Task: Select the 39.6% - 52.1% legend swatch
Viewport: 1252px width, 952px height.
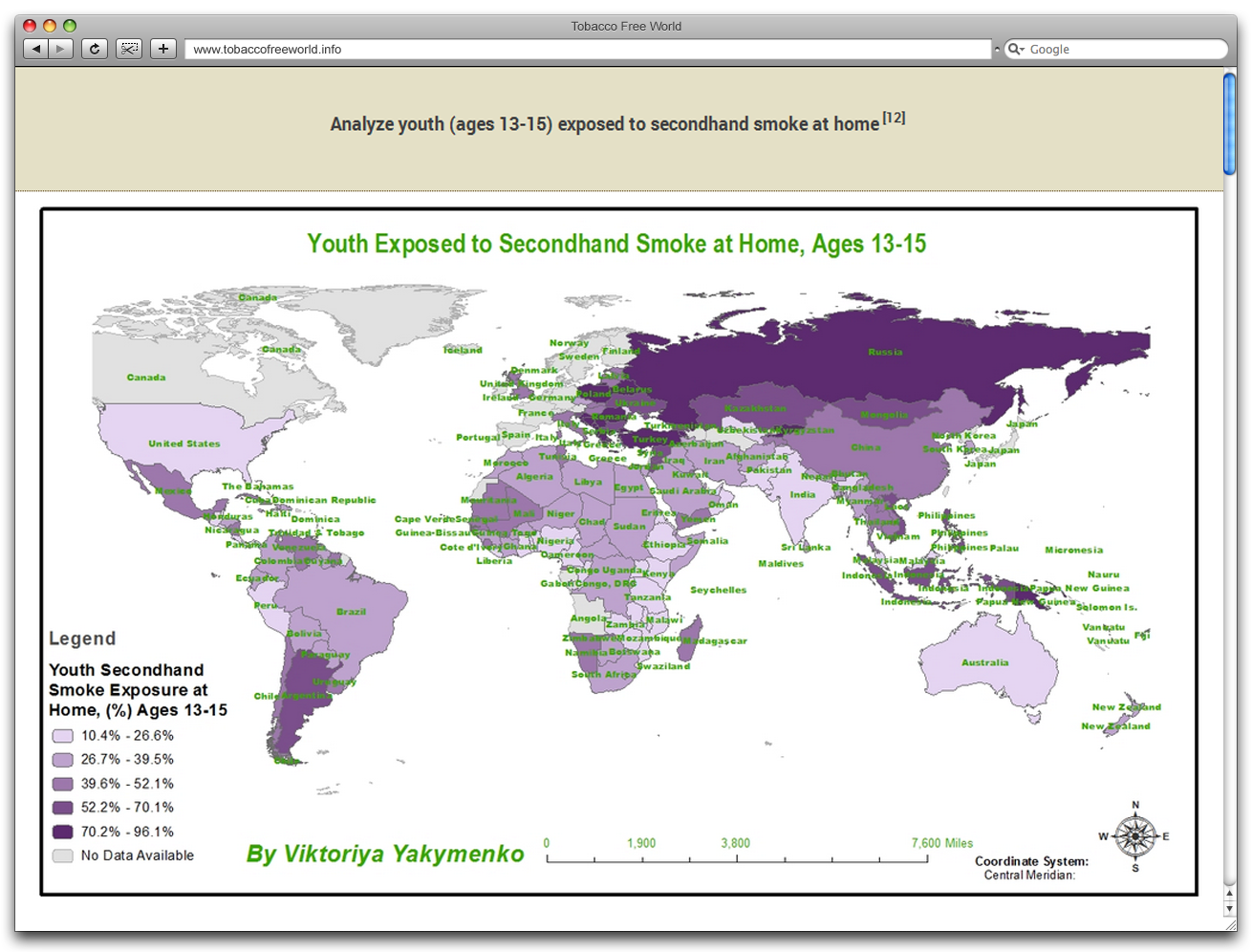Action: 62,784
